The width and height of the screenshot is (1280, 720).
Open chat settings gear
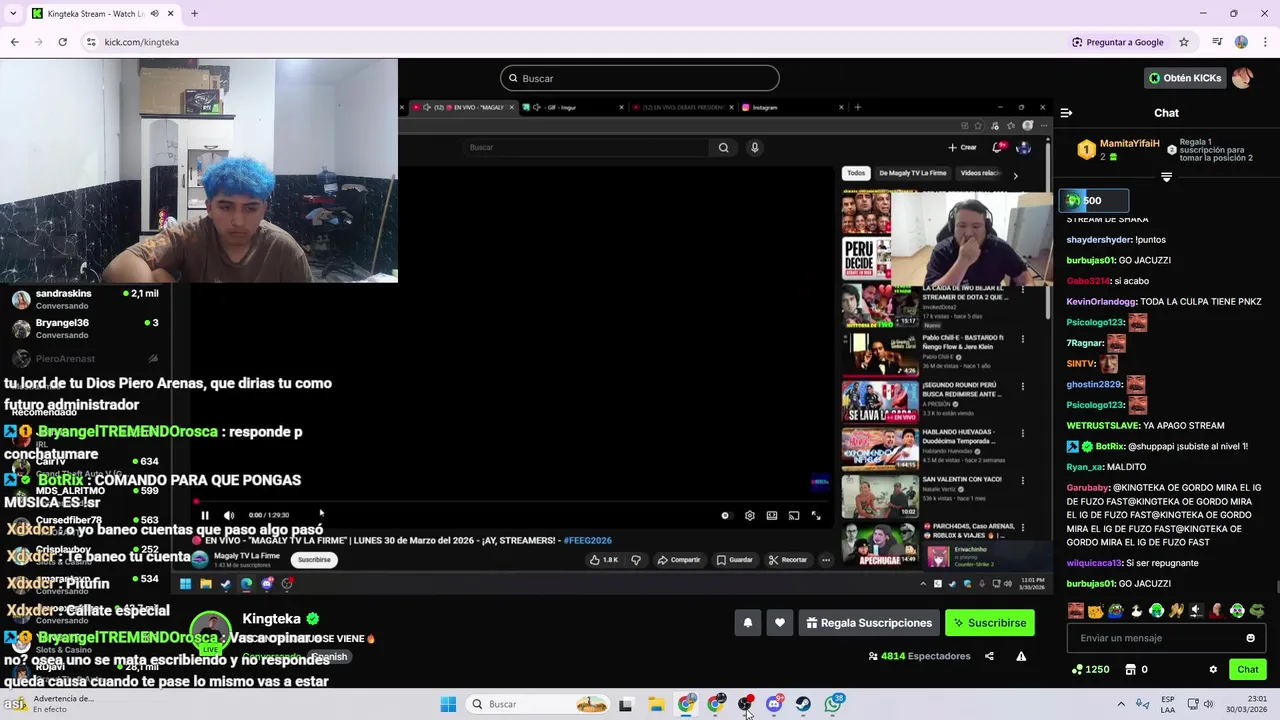click(x=1213, y=670)
